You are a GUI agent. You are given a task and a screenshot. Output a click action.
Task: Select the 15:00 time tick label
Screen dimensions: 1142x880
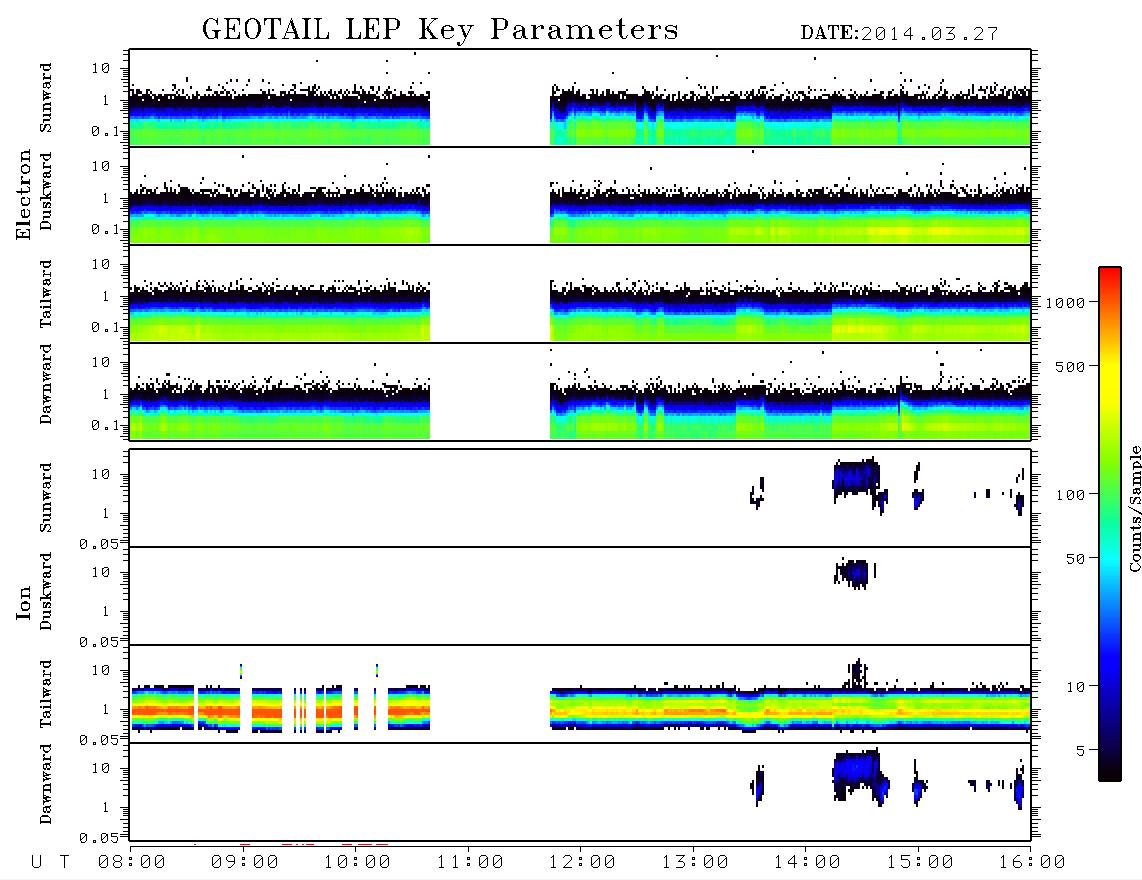coord(920,863)
